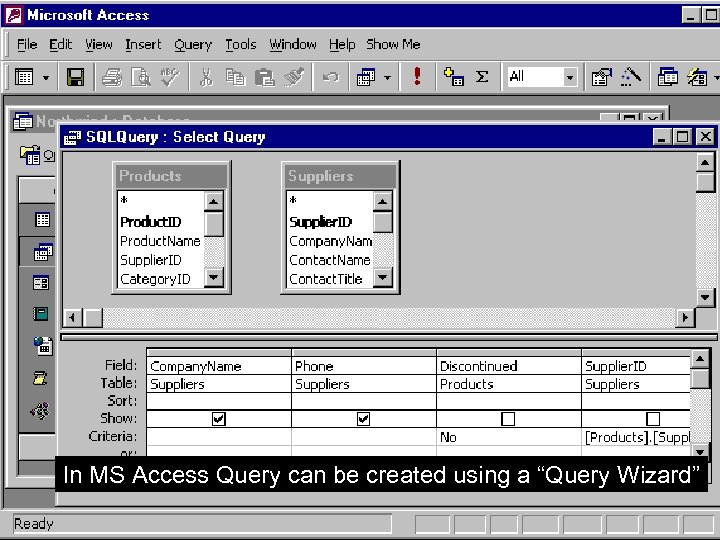
Task: Click table pane horizontal scroll right arrow
Action: coord(685,317)
